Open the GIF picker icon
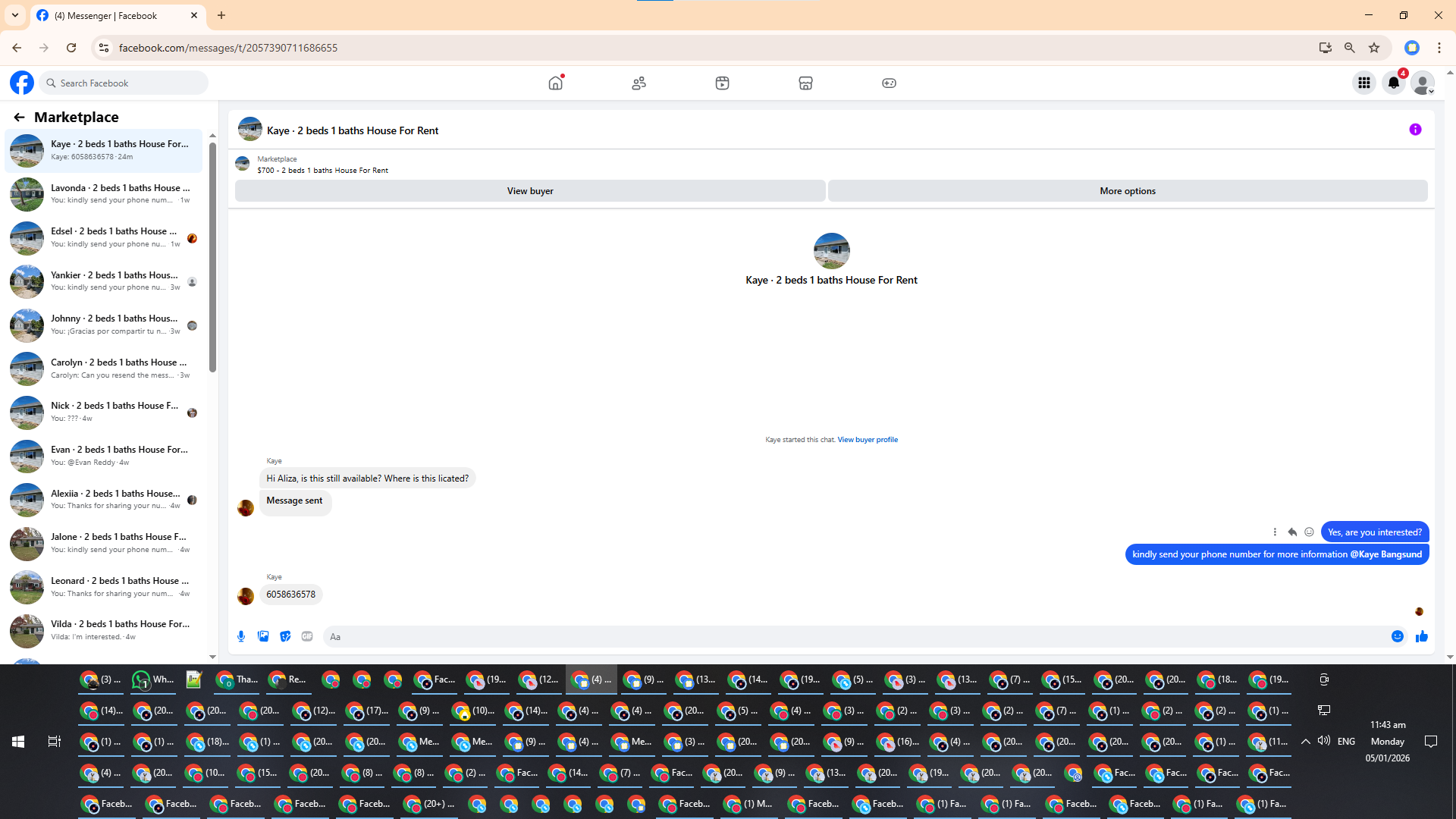Viewport: 1456px width, 819px height. (307, 636)
